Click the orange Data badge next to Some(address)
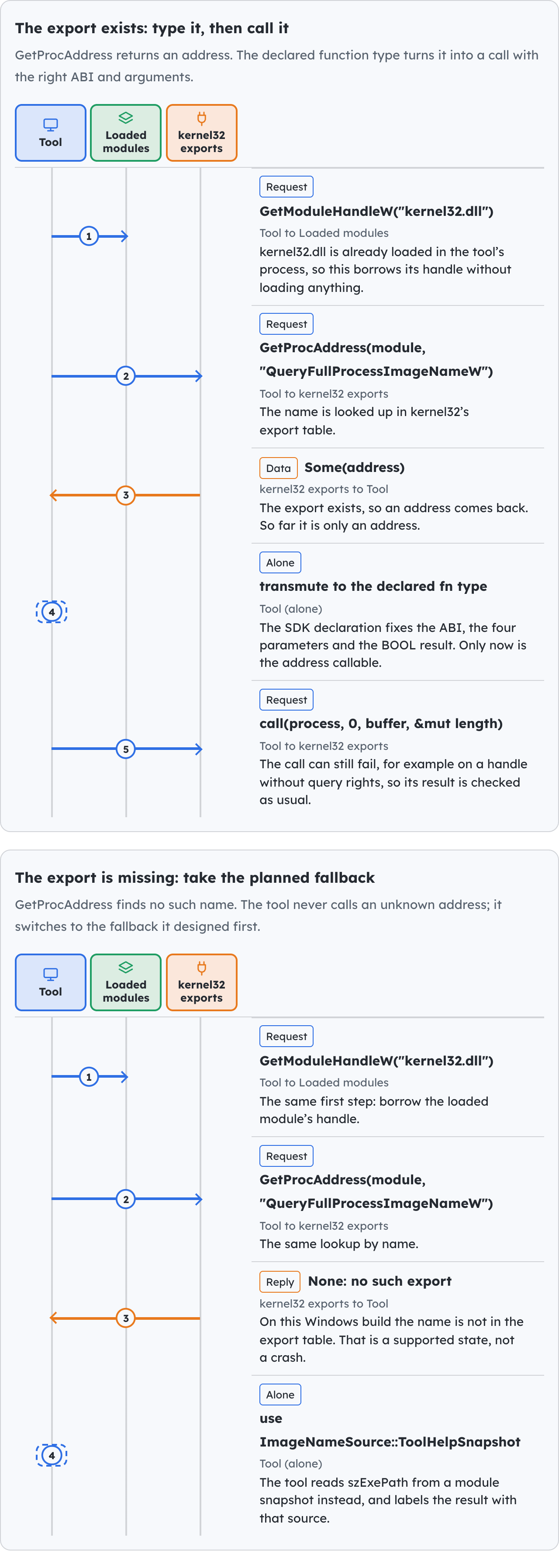 pos(279,468)
